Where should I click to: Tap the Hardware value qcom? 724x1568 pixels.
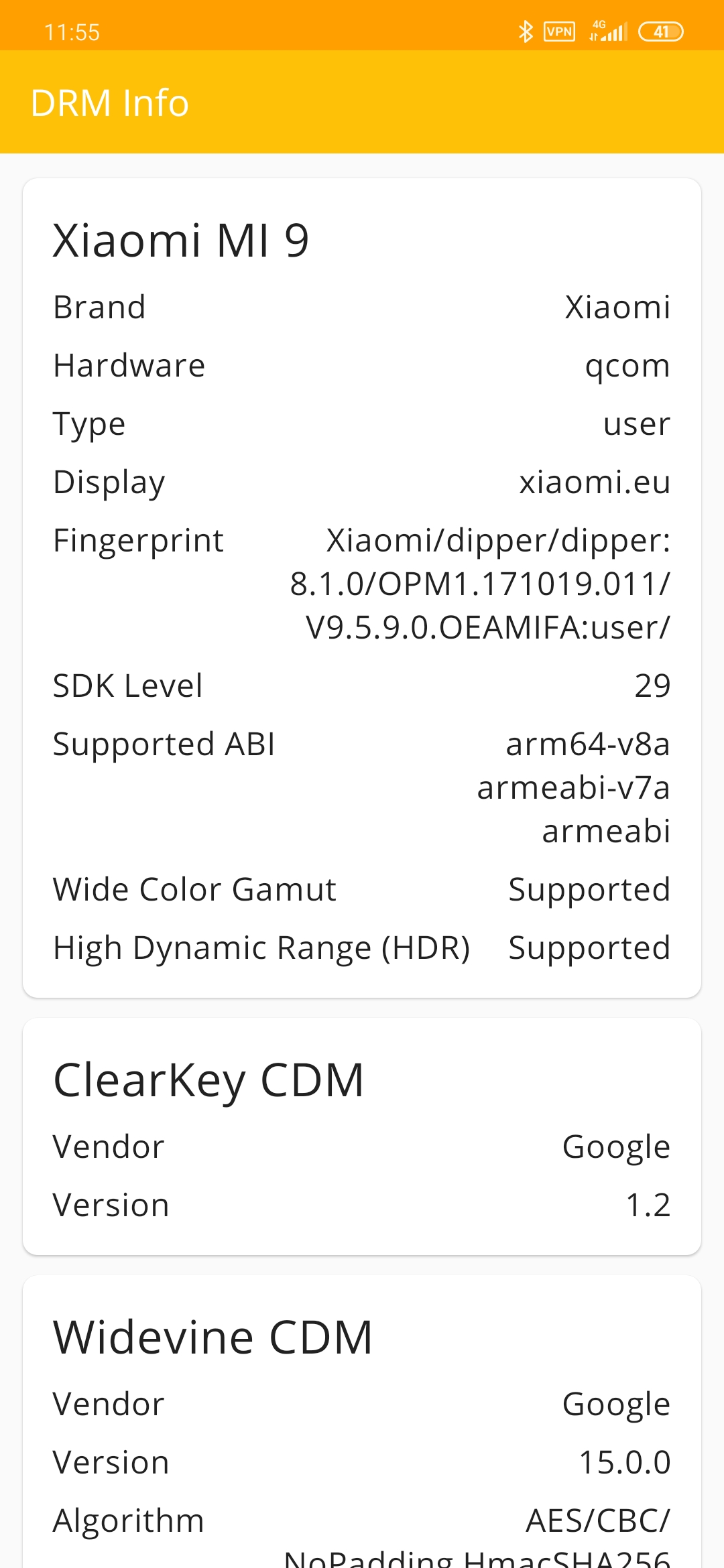coord(627,367)
